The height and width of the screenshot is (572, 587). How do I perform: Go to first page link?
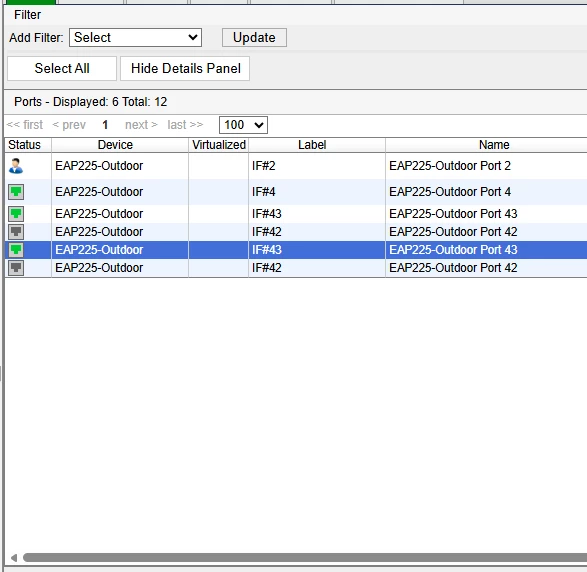point(25,125)
